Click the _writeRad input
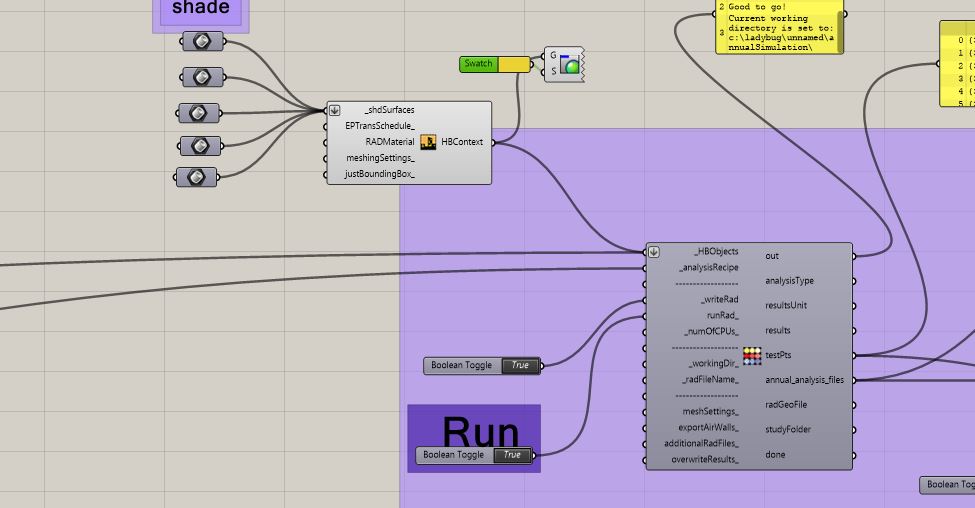 point(720,300)
